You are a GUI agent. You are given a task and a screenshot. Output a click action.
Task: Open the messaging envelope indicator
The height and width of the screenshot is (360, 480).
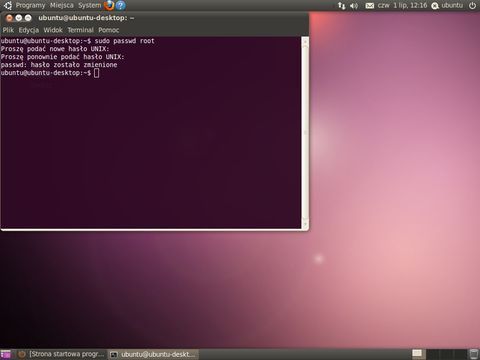point(370,6)
